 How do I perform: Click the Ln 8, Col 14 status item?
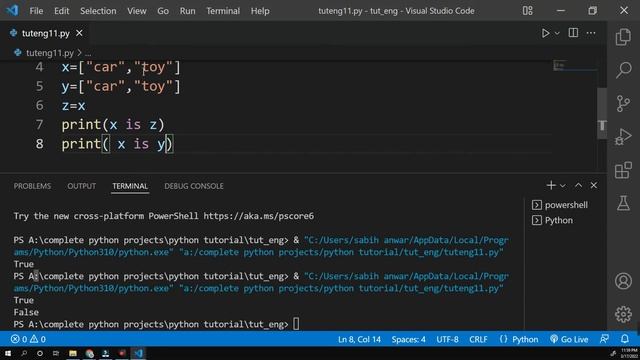coord(359,339)
